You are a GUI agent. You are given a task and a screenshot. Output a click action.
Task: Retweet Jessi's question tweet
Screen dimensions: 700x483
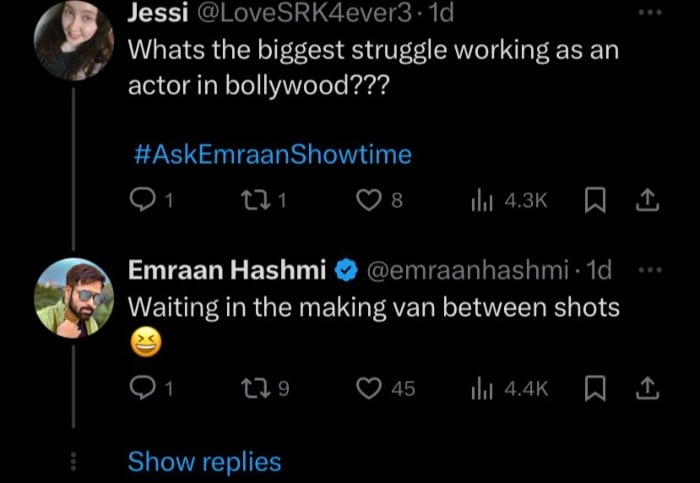click(x=254, y=200)
